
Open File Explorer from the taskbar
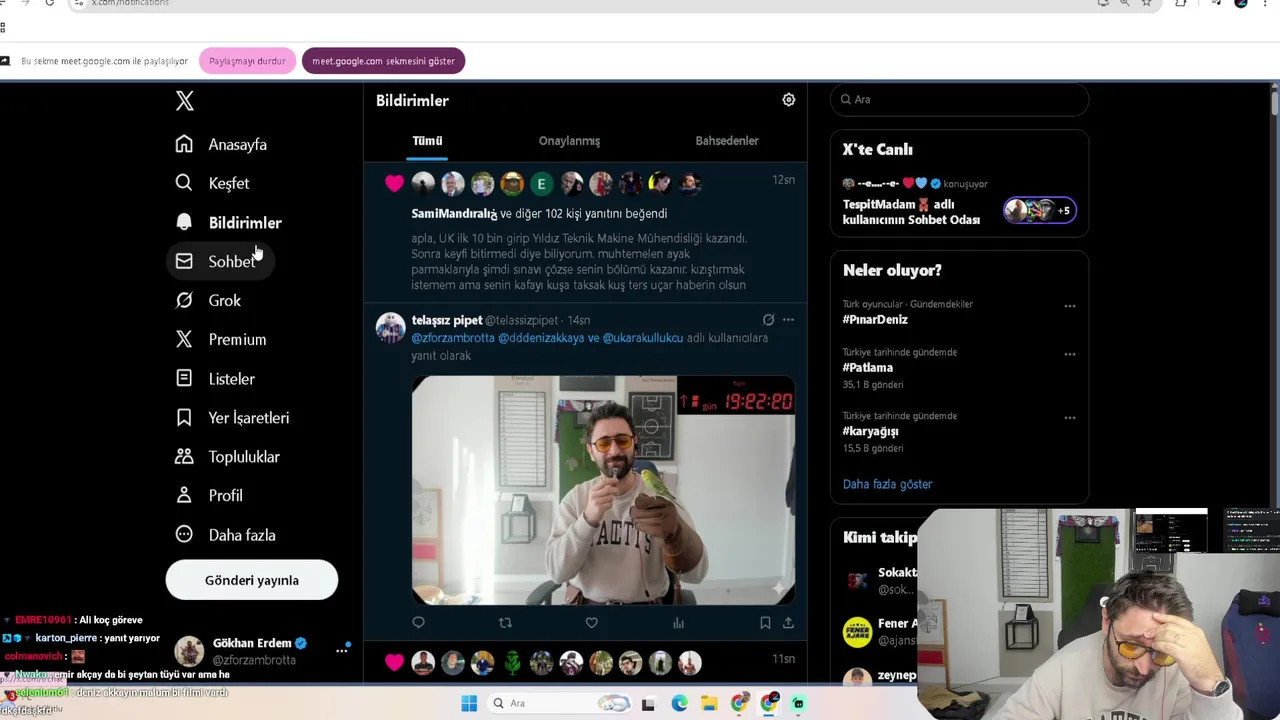tap(709, 704)
